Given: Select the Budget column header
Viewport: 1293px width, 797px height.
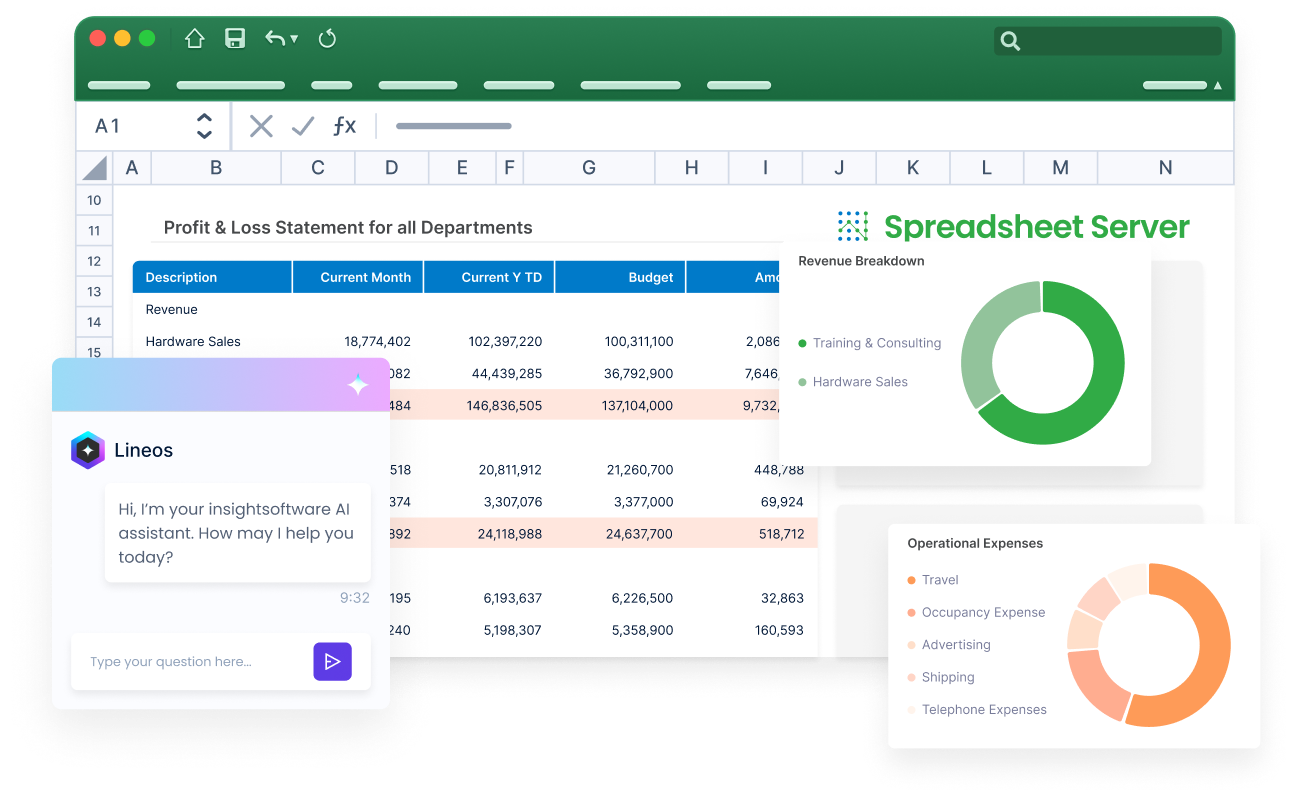Looking at the screenshot, I should pyautogui.click(x=650, y=277).
